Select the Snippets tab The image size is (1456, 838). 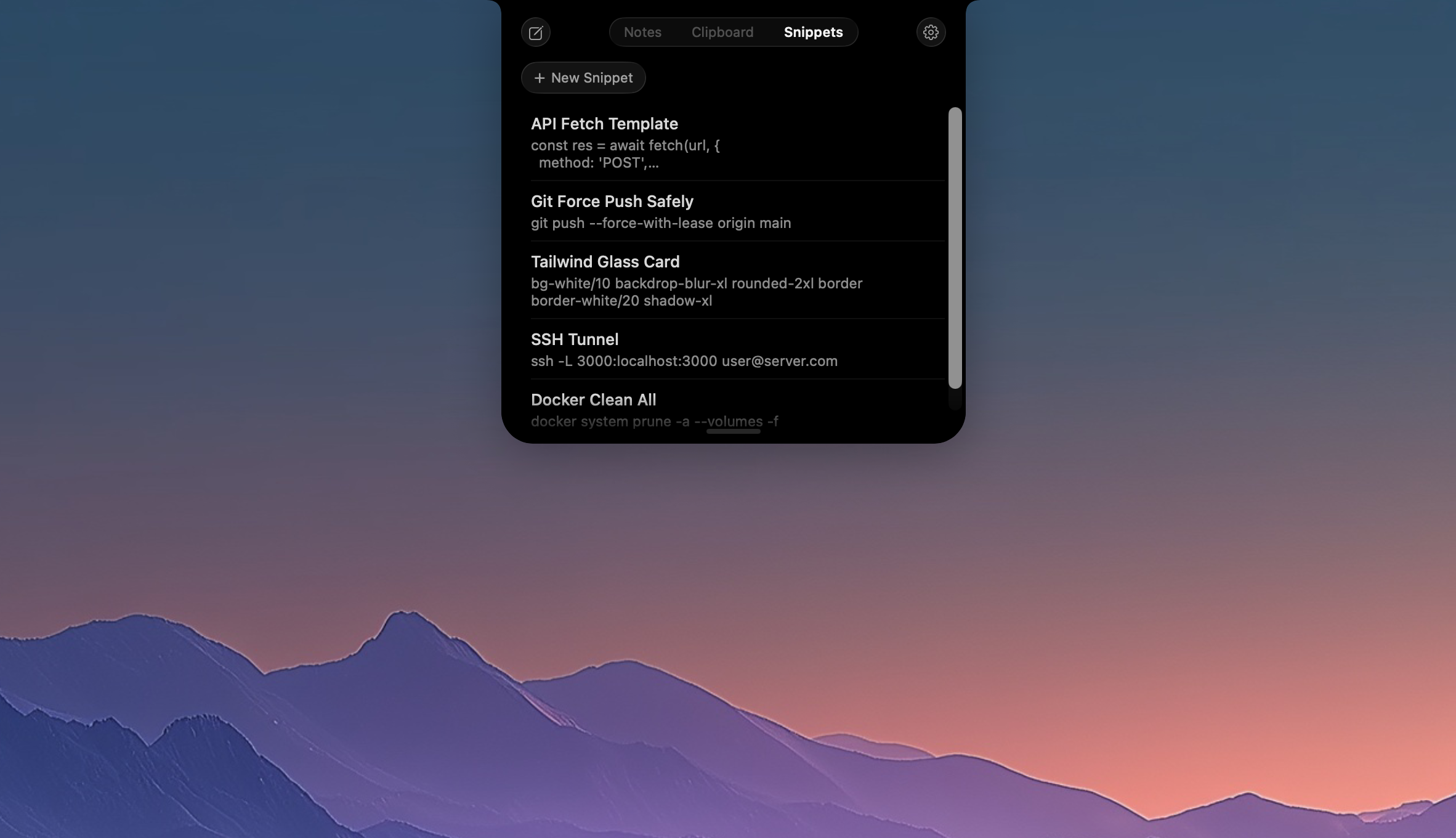click(x=812, y=32)
